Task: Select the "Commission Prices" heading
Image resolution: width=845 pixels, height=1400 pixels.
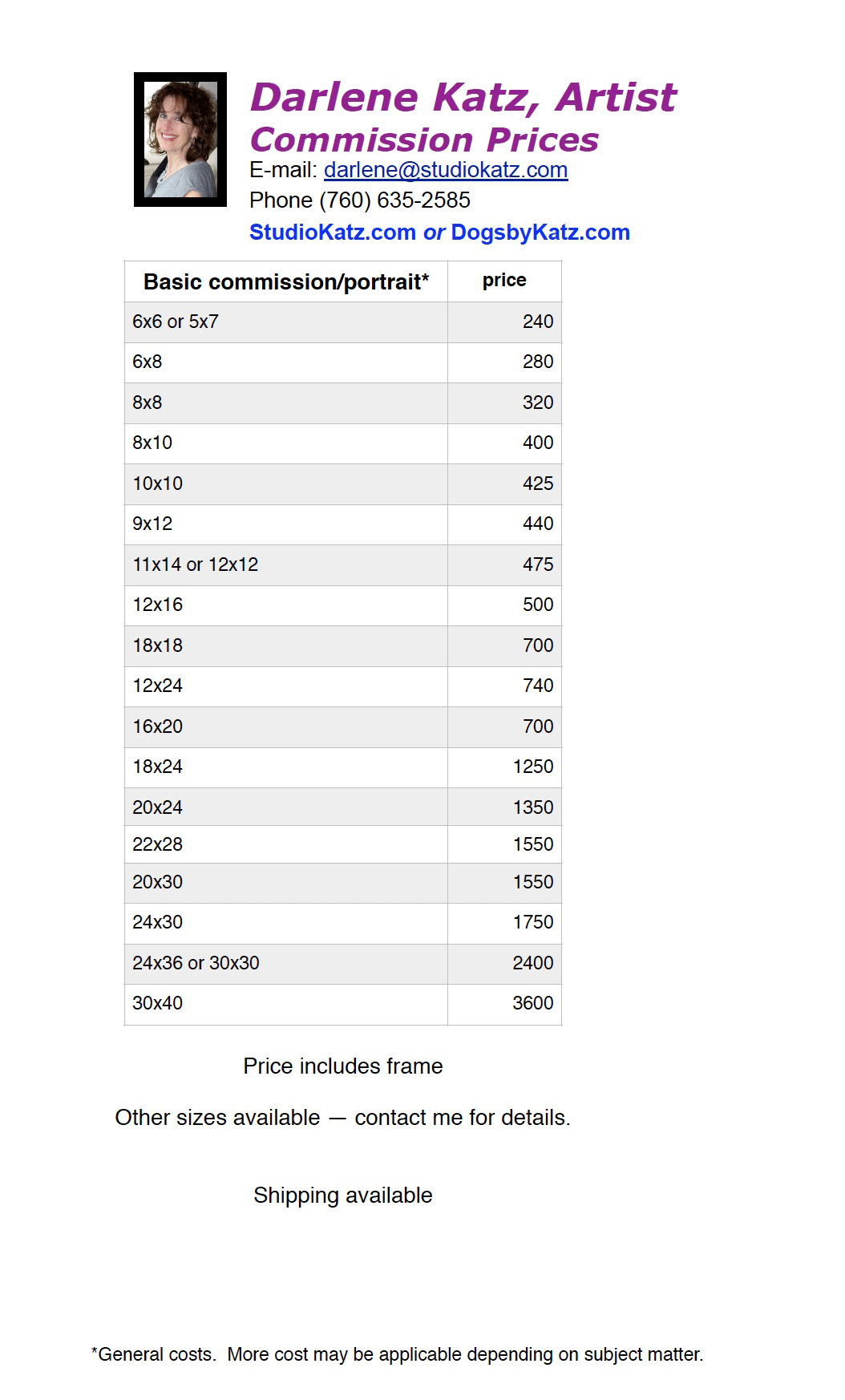Action: 424,140
